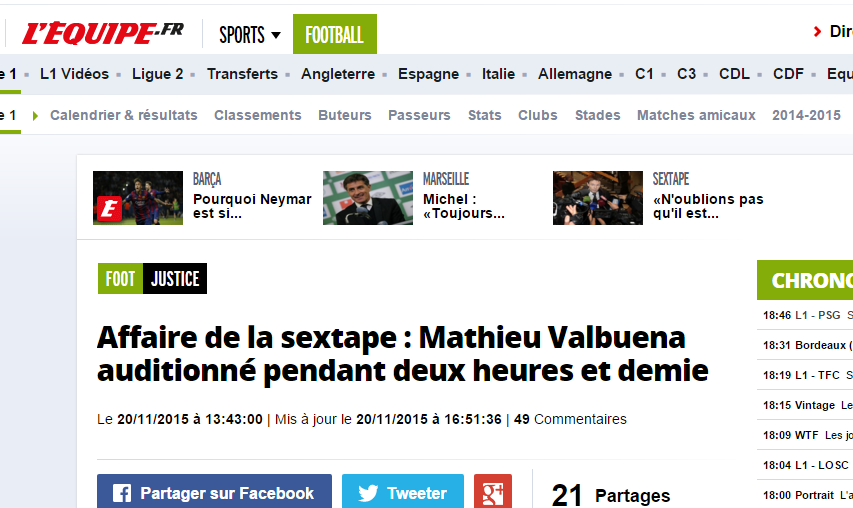
Task: Open the Transferts section
Action: (x=242, y=74)
